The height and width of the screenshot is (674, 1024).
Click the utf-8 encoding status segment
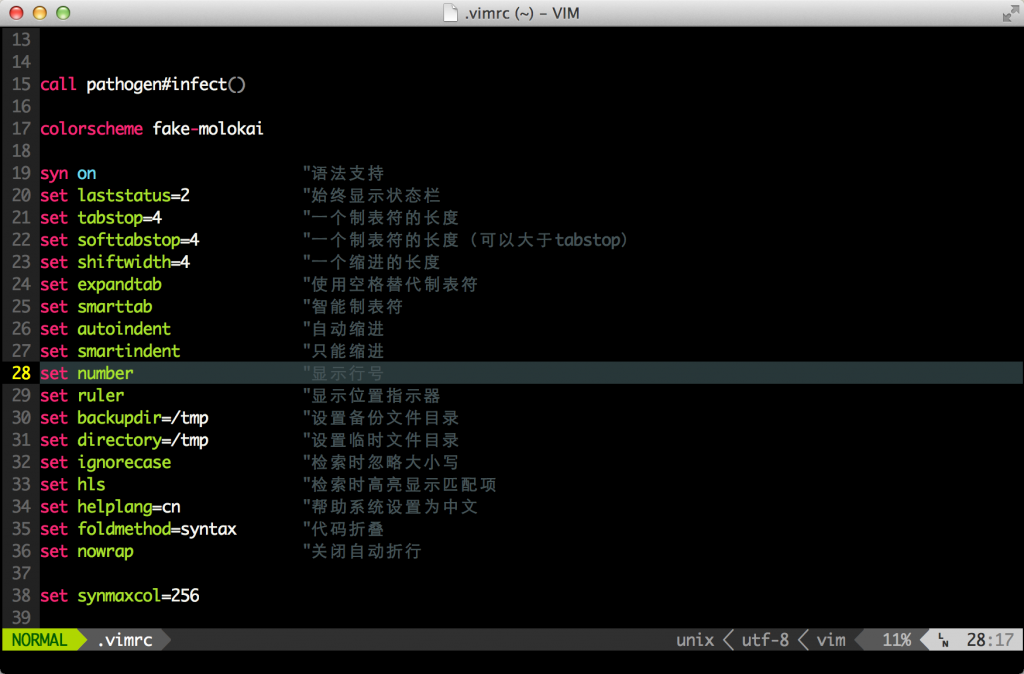[x=765, y=640]
